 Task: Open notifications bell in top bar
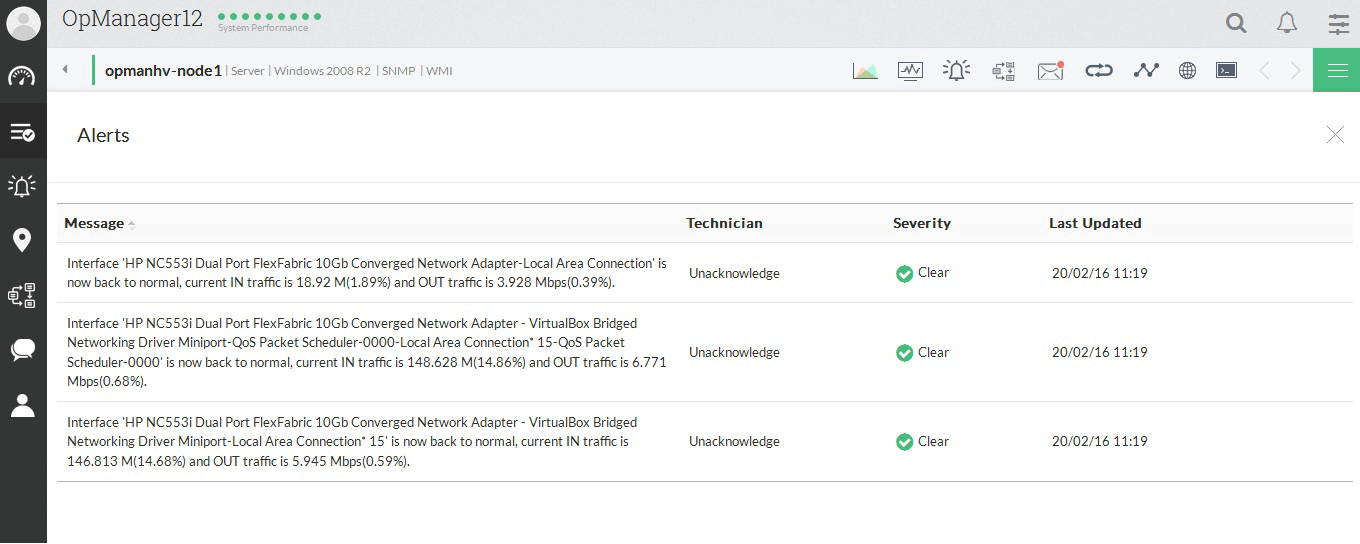click(x=1287, y=23)
